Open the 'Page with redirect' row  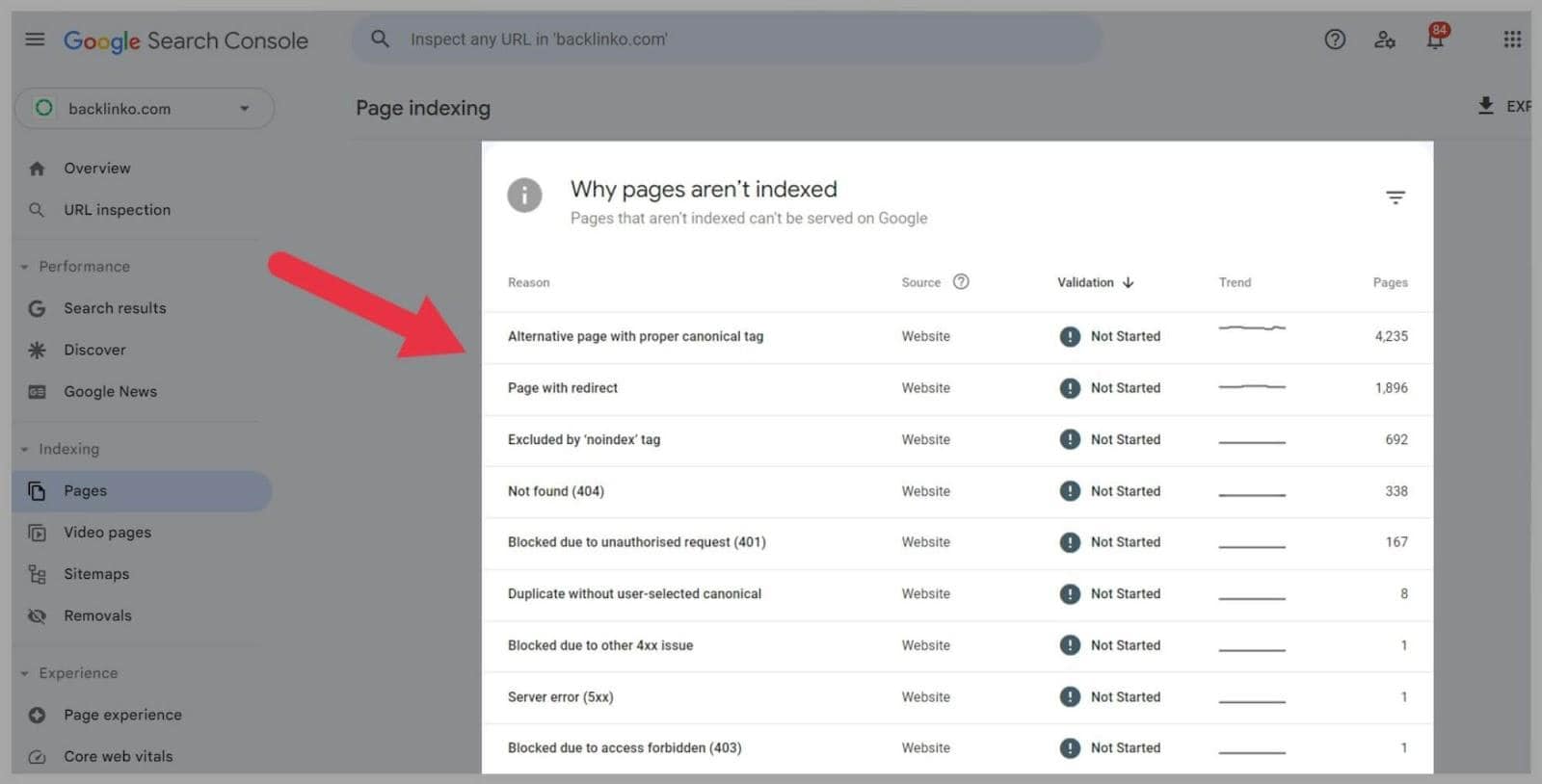tap(563, 388)
